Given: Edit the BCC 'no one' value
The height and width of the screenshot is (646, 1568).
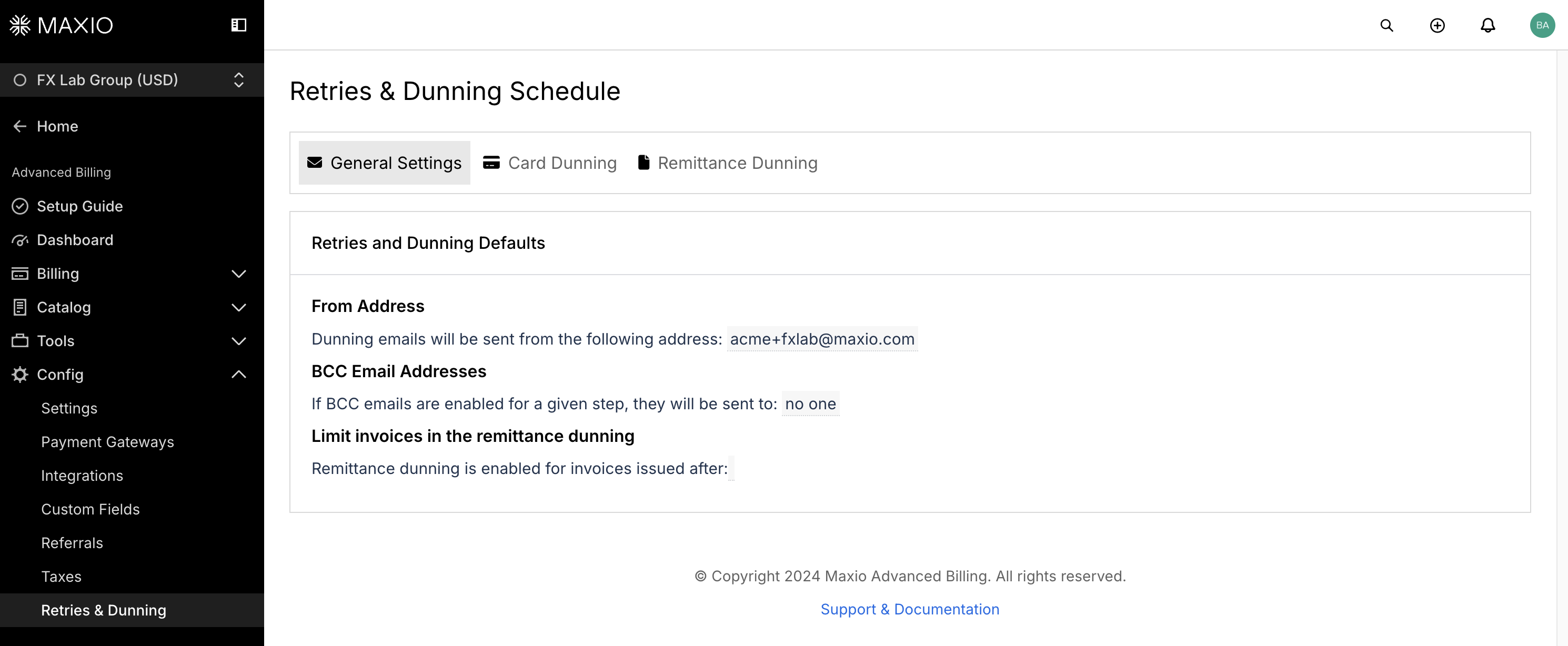Looking at the screenshot, I should pyautogui.click(x=810, y=403).
